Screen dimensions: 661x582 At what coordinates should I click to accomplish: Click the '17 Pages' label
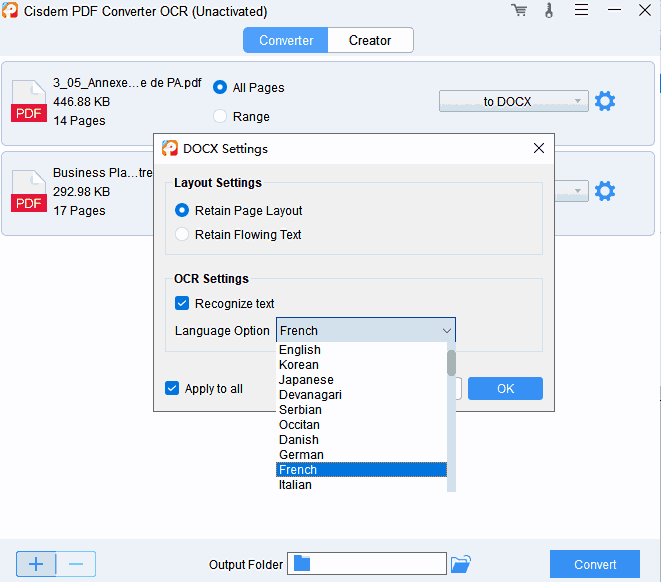point(79,210)
